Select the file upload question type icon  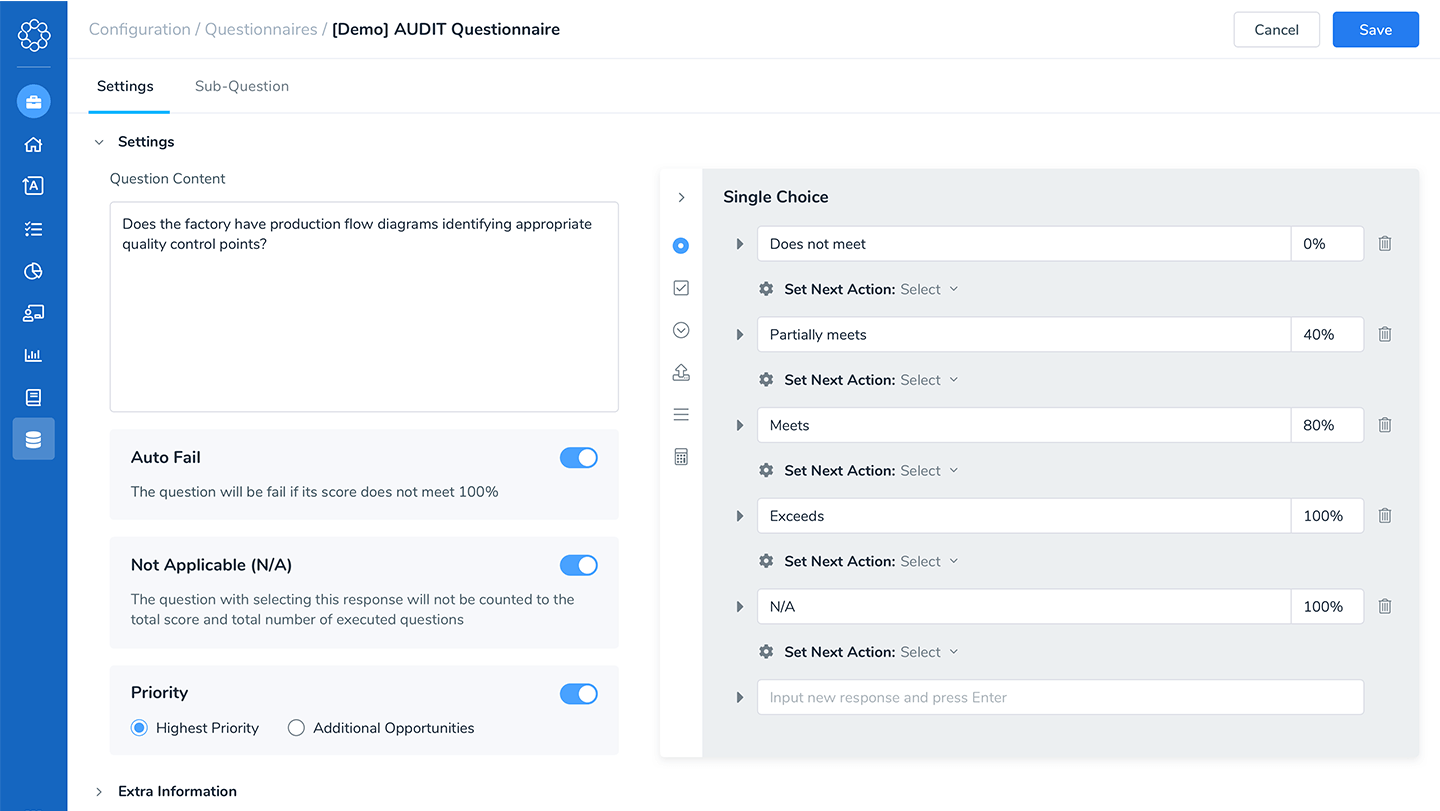pos(681,373)
